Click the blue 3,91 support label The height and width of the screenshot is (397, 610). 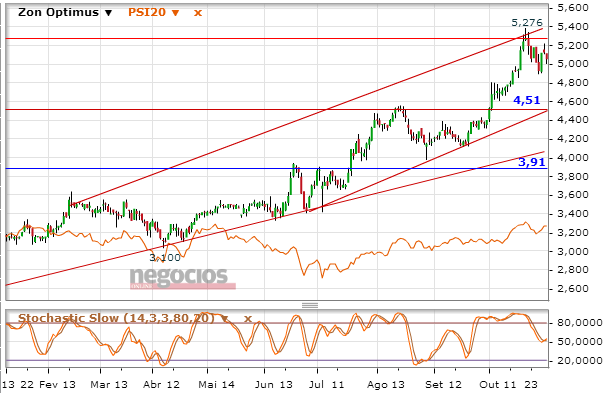pos(531,162)
